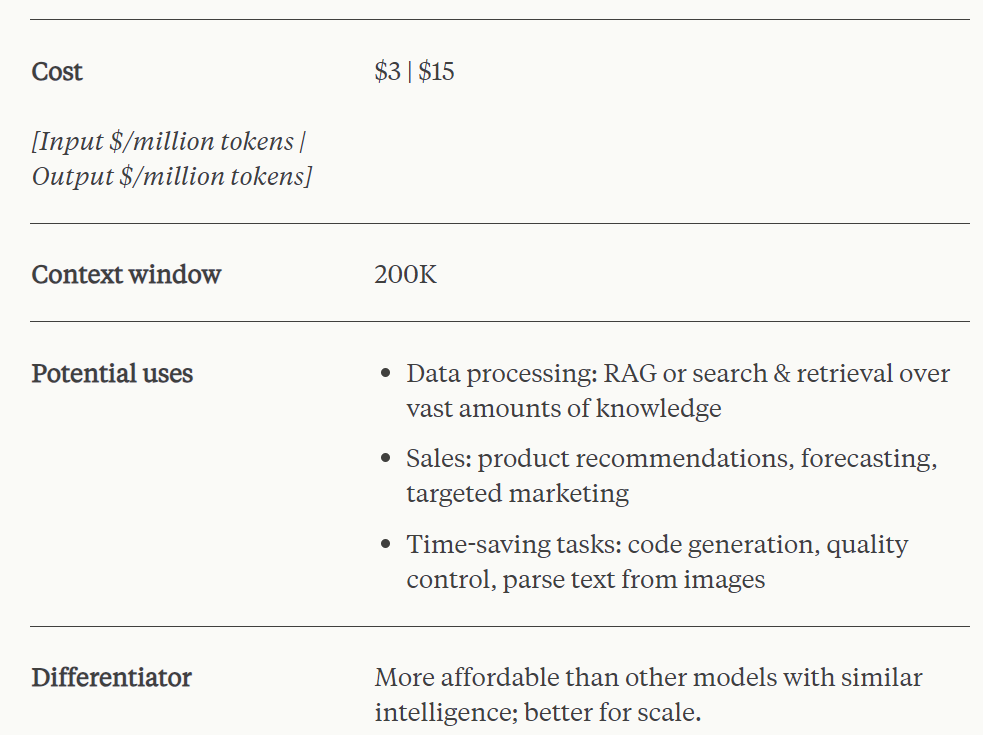Screen dimensions: 983x735
Task: Click the $15 output price value
Action: 436,72
